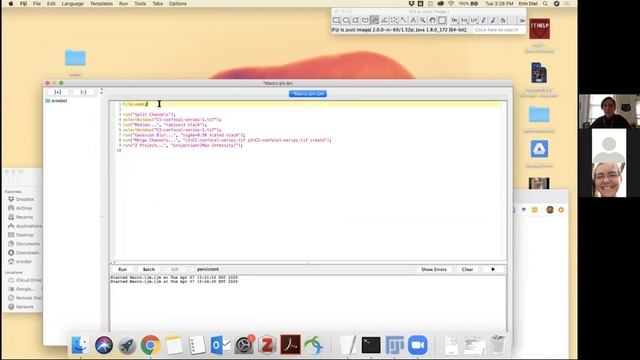Open the Edit menu
The height and width of the screenshot is (360, 640).
[x=51, y=4]
